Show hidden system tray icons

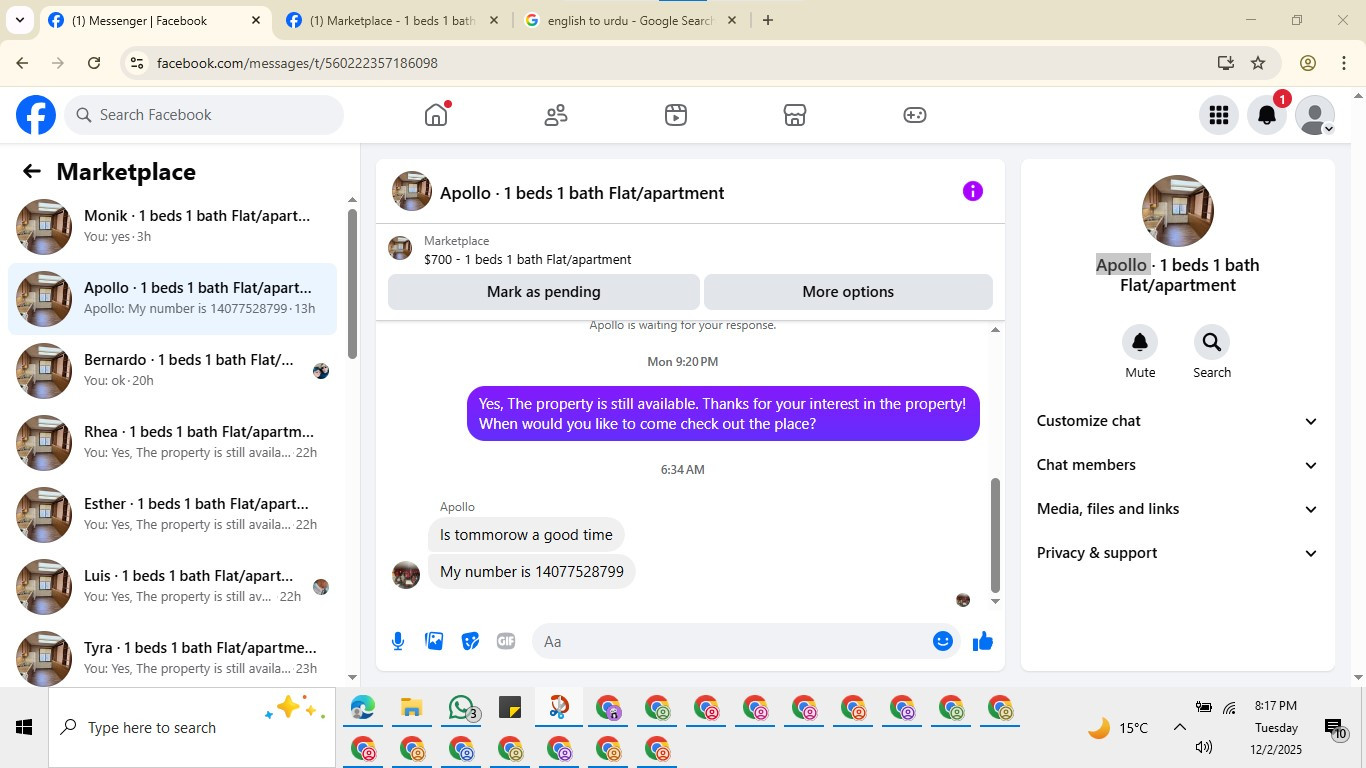[1179, 727]
